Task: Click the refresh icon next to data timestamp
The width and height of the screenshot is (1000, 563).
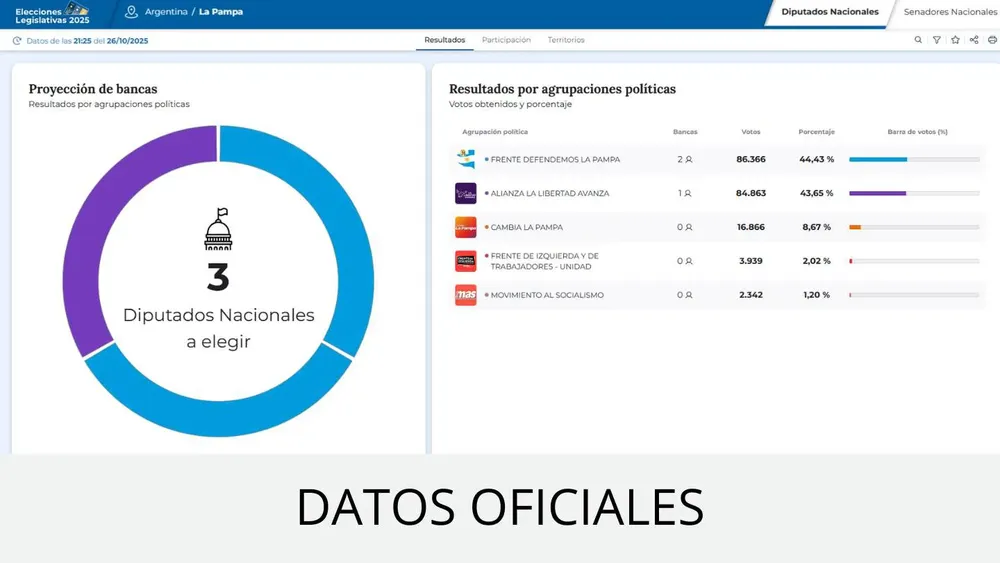Action: 17,41
